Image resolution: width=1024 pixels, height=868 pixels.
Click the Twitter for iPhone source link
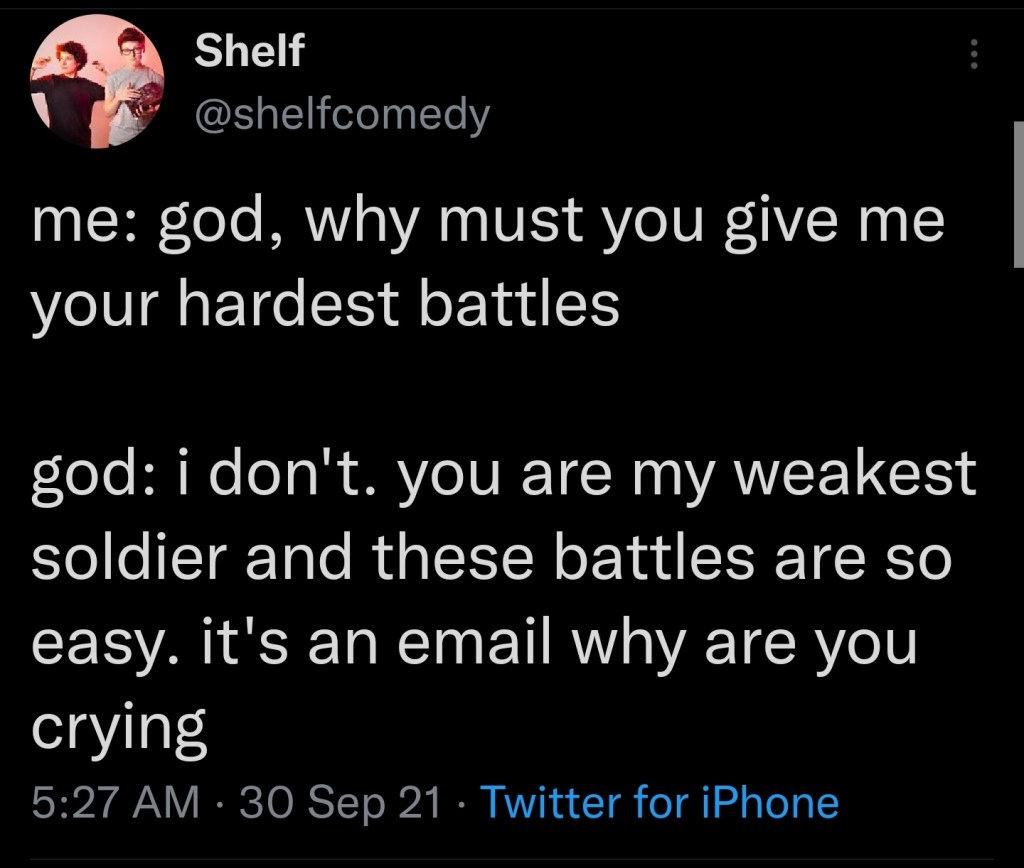660,802
